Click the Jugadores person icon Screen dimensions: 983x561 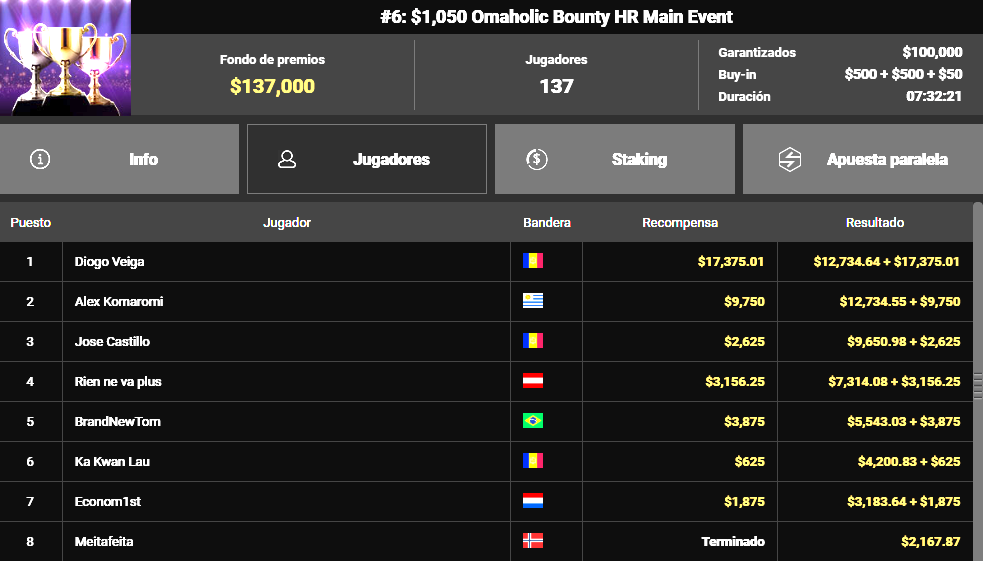(x=287, y=159)
